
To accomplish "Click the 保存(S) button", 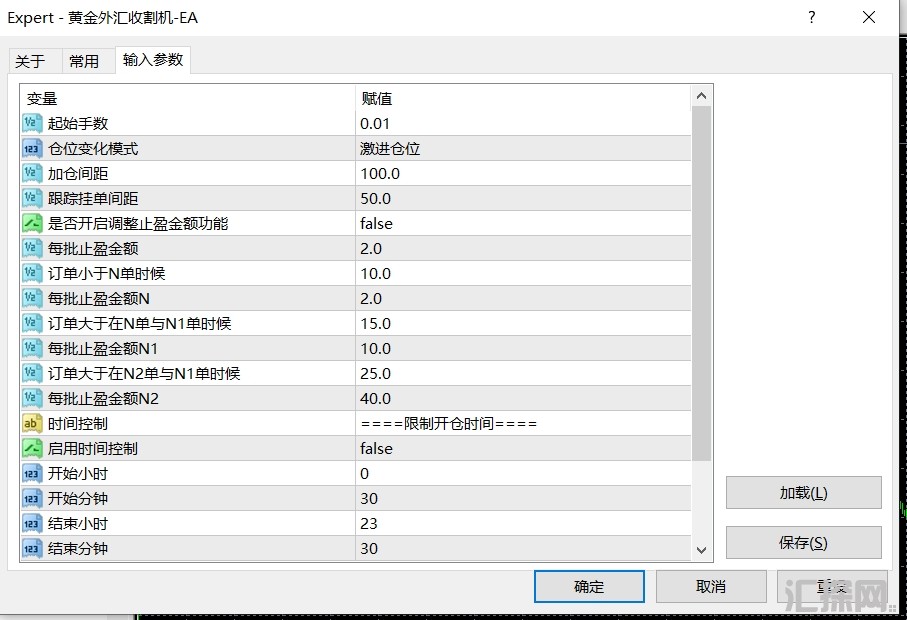I will click(803, 543).
